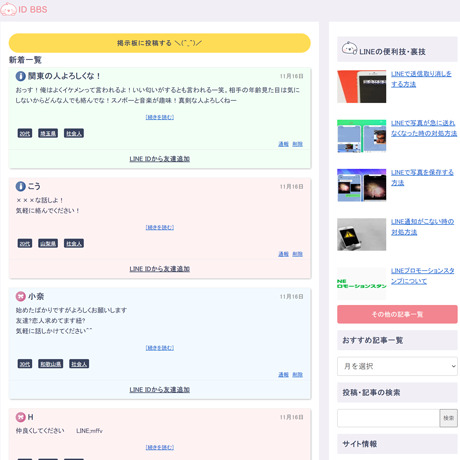Viewport: 460px width, 460px height.
Task: Select 20代 tag in 関東の人よろしくな！ post
Action: (25, 133)
